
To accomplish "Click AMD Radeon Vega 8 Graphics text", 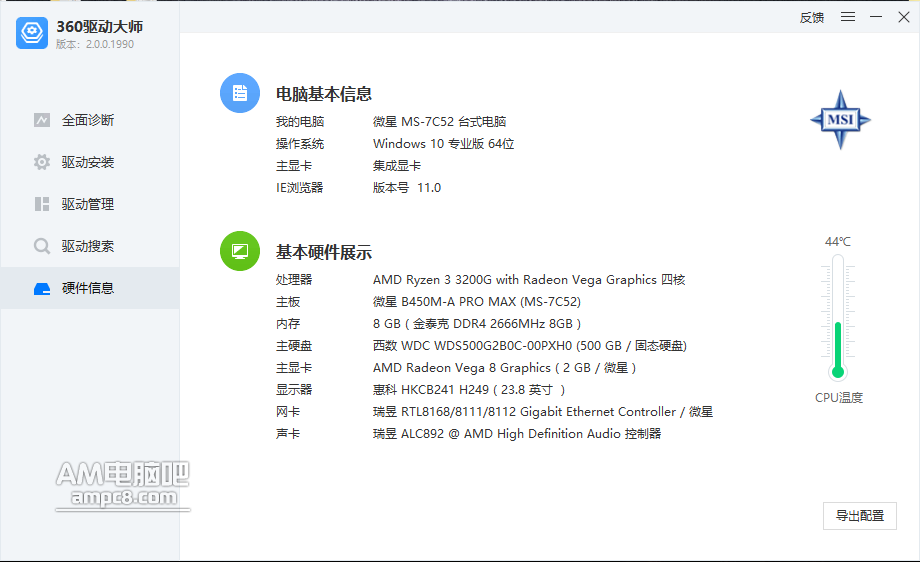I will [505, 368].
